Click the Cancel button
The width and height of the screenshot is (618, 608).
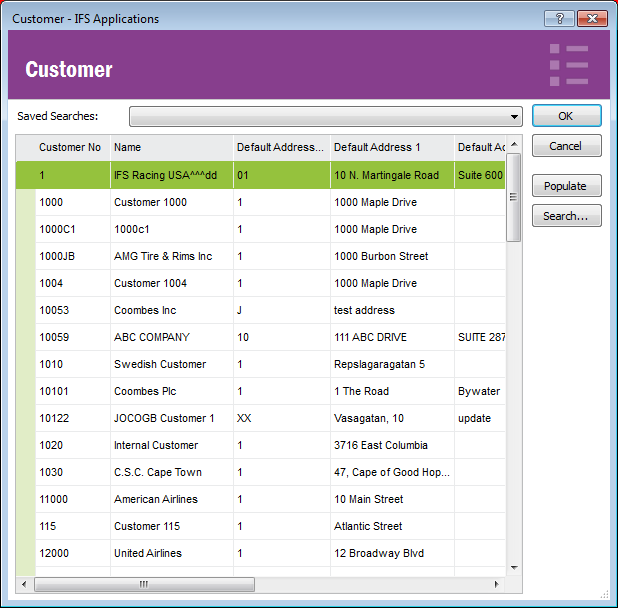(x=566, y=146)
